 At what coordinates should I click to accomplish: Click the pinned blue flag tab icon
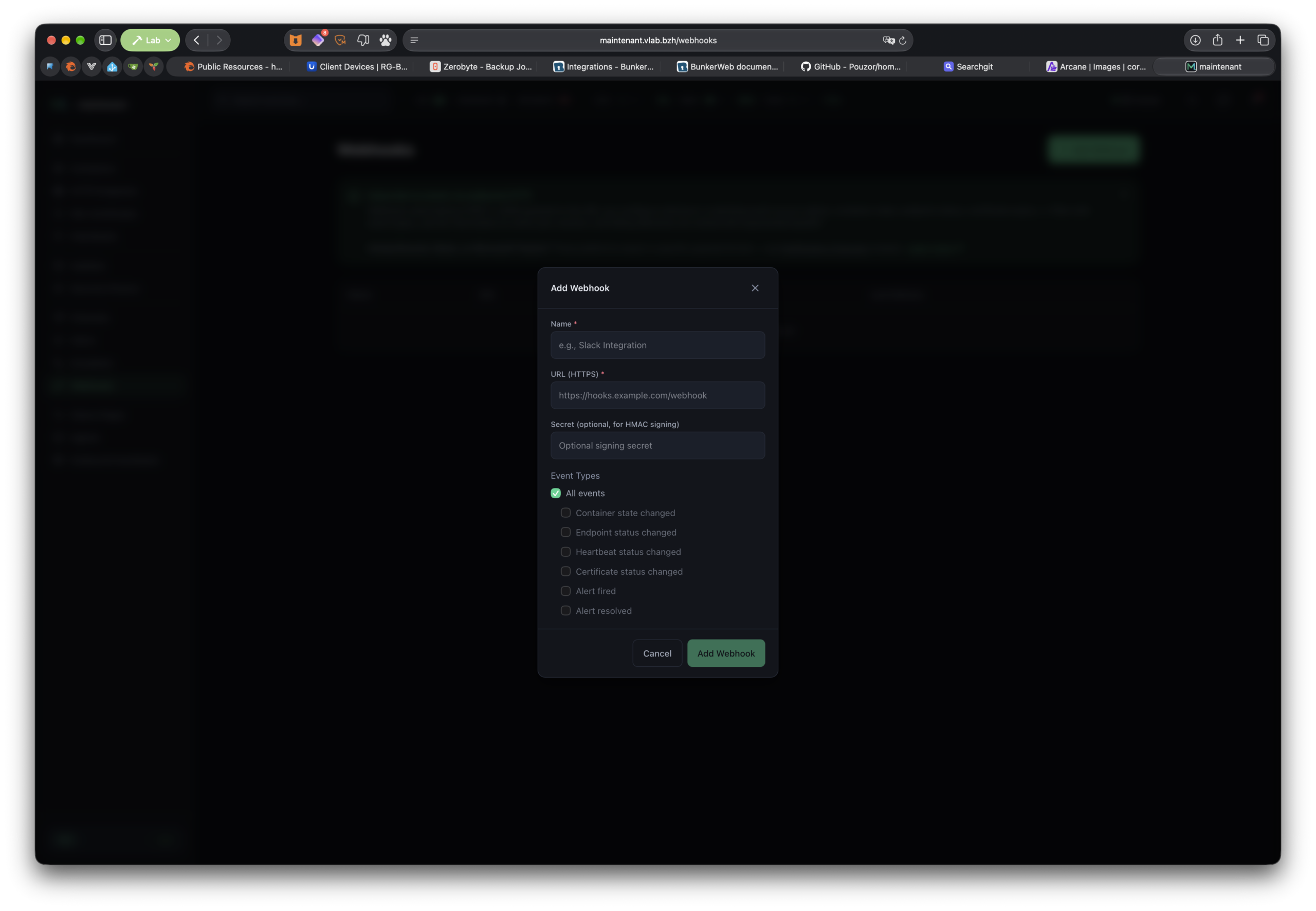click(50, 66)
